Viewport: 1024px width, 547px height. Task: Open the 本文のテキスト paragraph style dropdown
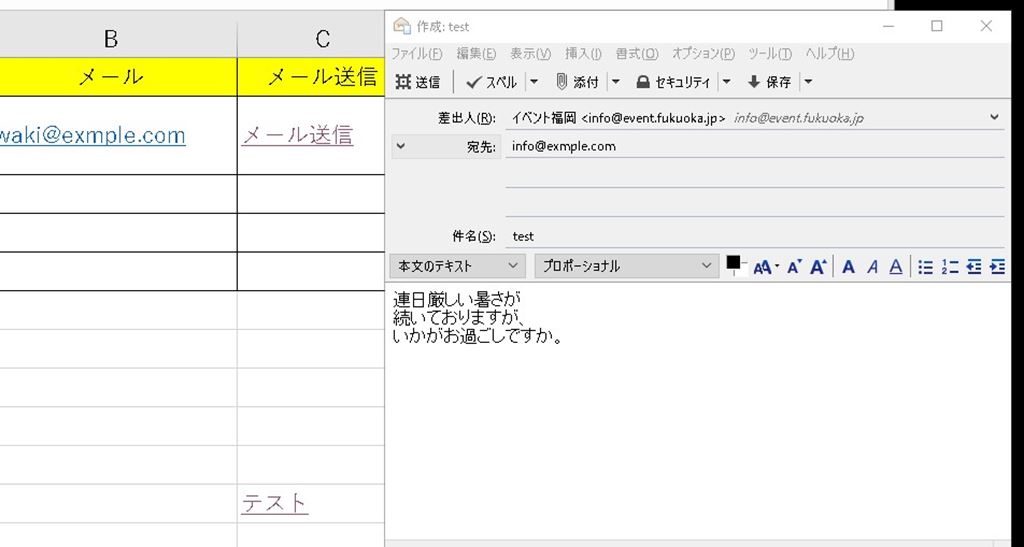(x=456, y=266)
